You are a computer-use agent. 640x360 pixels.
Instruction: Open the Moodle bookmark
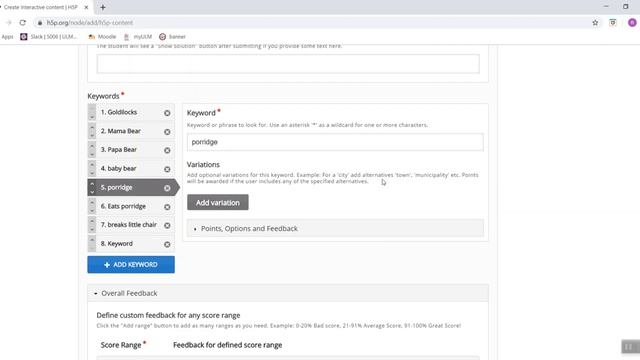point(102,37)
